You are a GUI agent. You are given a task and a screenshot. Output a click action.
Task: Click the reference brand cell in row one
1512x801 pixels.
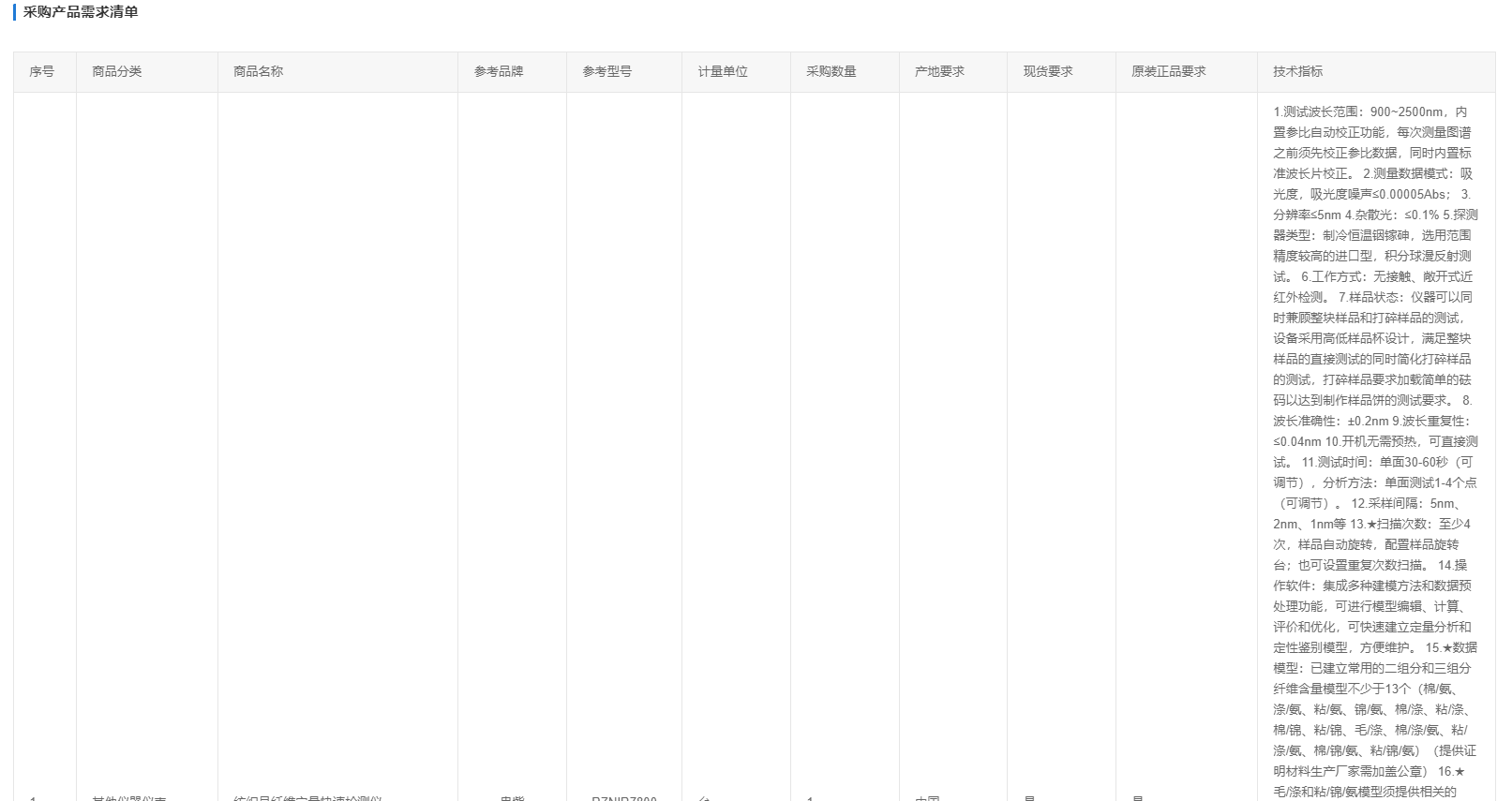[512, 797]
